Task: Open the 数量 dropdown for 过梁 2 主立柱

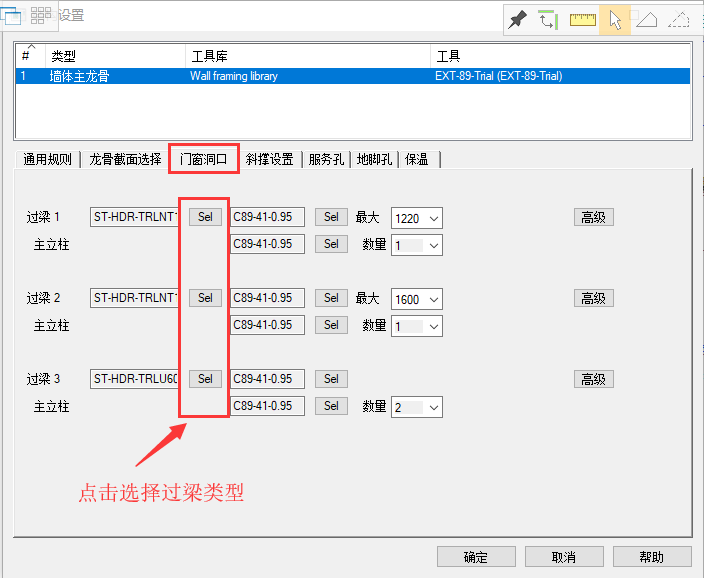Action: pyautogui.click(x=417, y=326)
